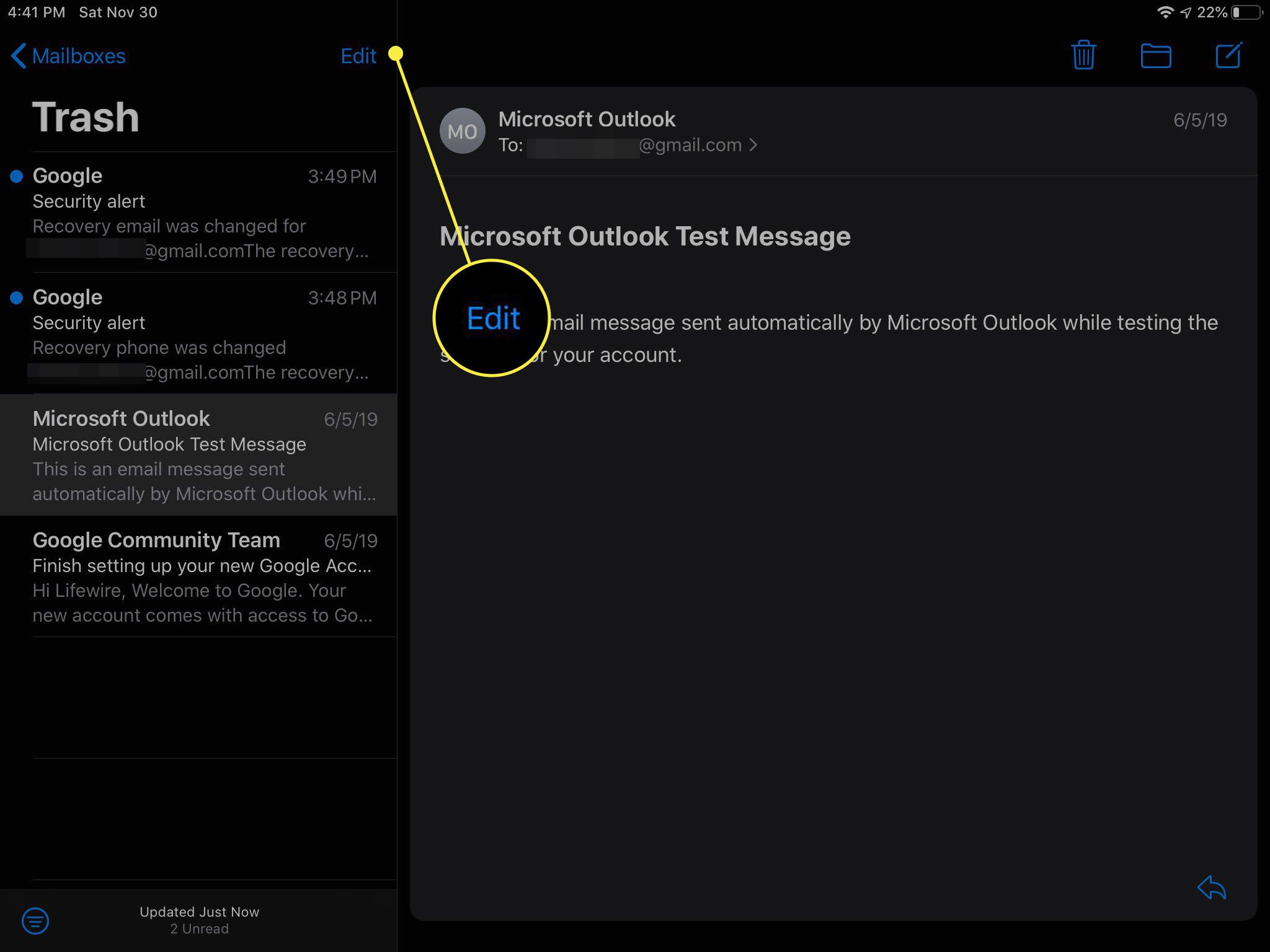
Task: Tap the Updated Just Now status text
Action: tap(200, 912)
